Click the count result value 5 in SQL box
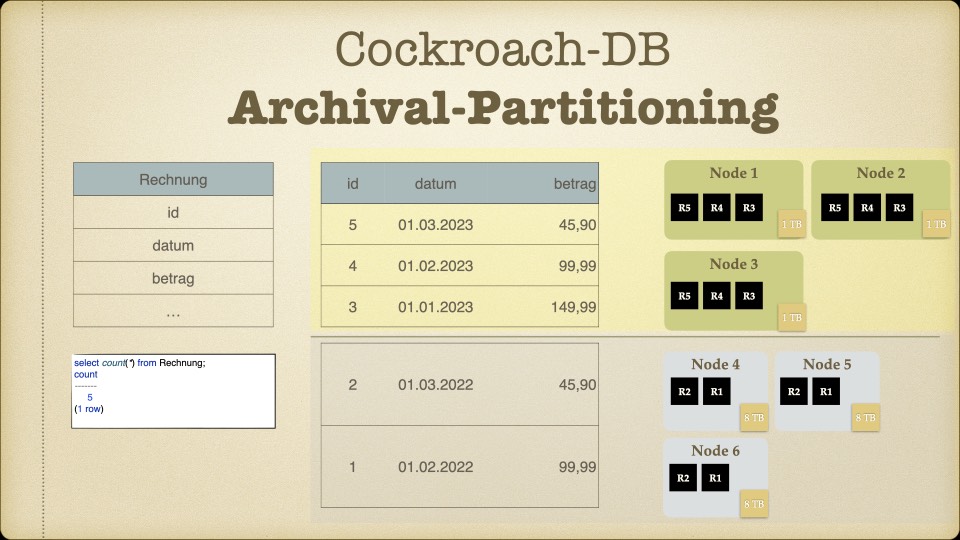960x540 pixels. [x=89, y=397]
